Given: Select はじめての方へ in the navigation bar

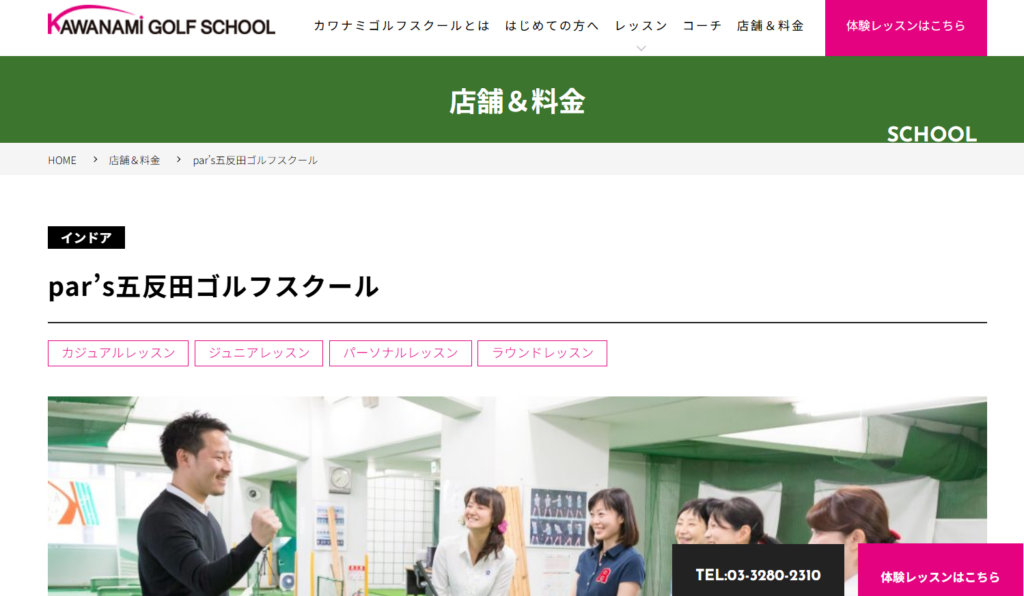Looking at the screenshot, I should [x=552, y=26].
